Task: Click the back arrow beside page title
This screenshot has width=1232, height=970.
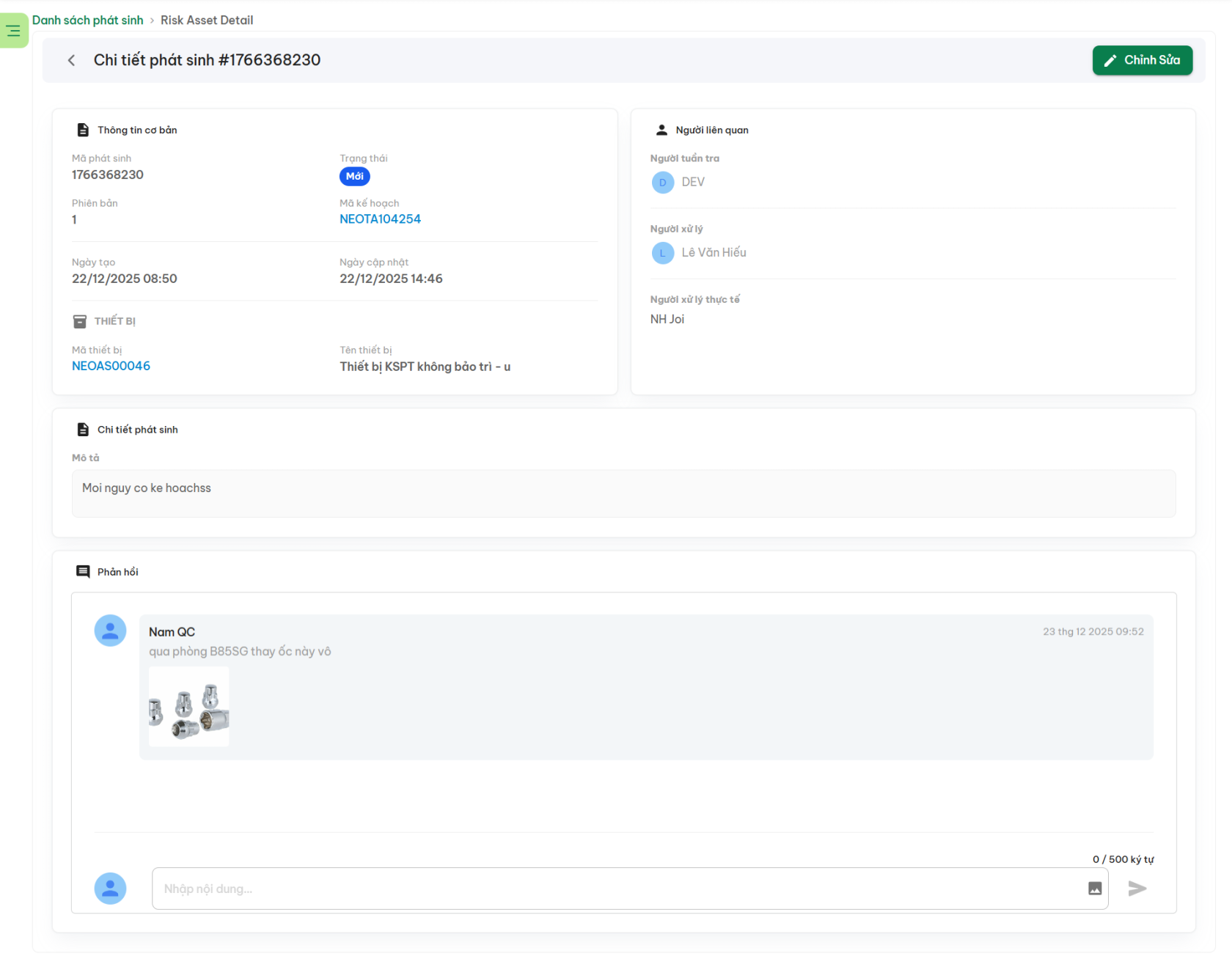Action: tap(71, 60)
